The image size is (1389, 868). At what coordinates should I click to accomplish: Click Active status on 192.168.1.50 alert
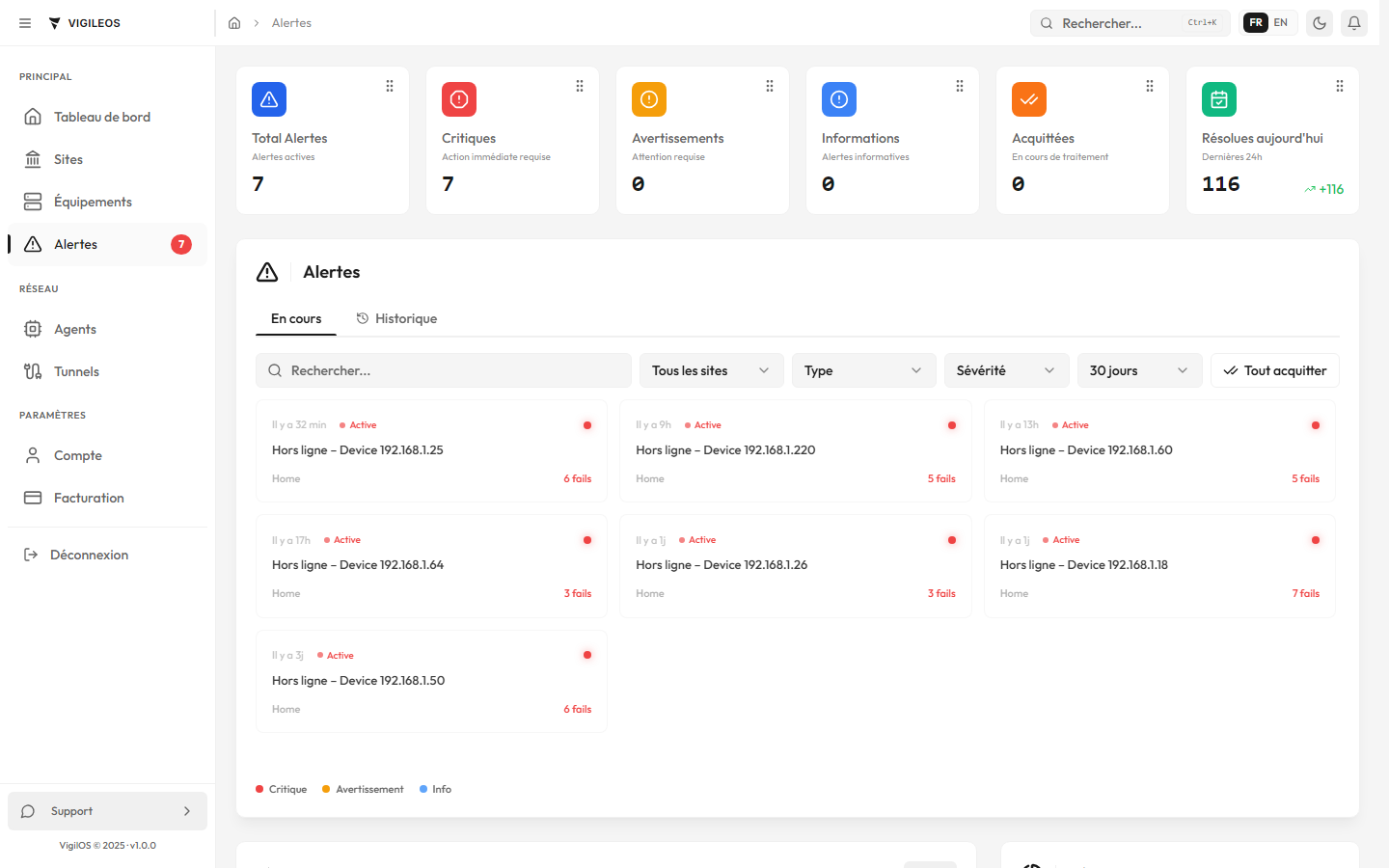point(336,655)
